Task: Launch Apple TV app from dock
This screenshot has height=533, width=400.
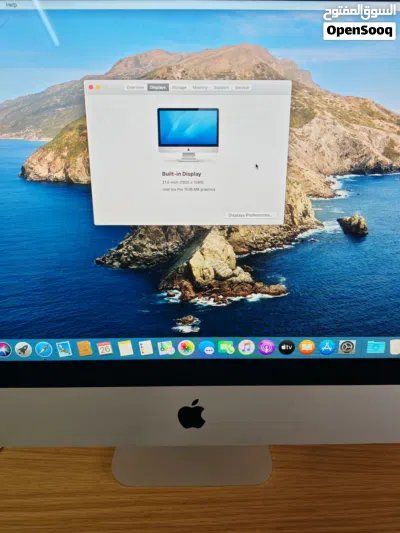Action: click(286, 347)
